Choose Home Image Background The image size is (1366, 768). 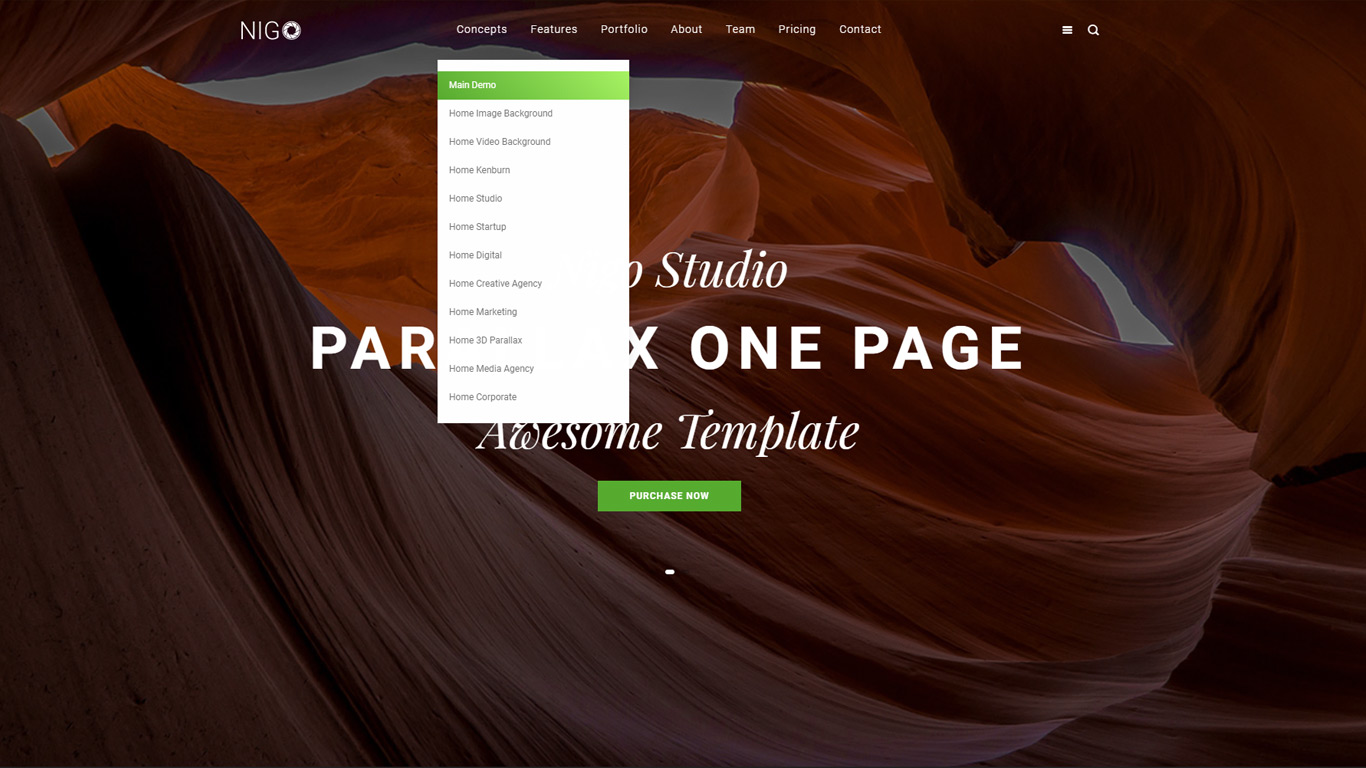(533, 113)
